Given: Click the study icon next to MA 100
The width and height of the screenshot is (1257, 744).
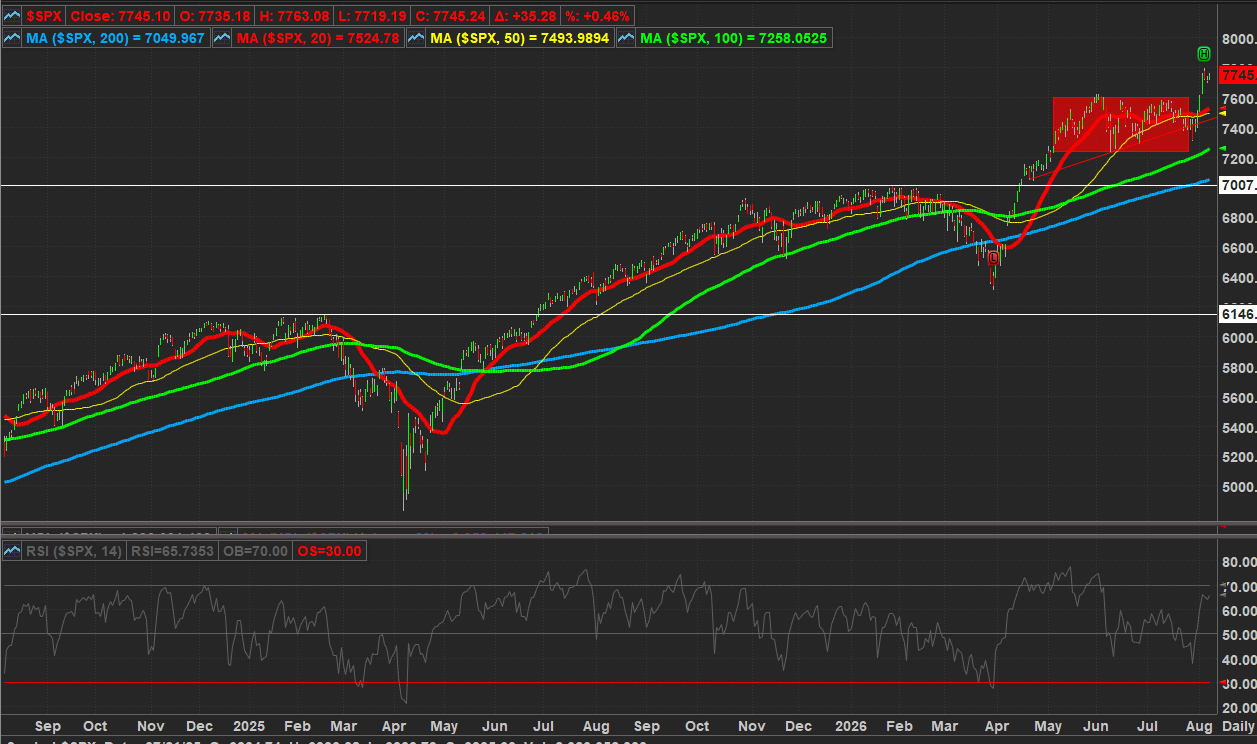Looking at the screenshot, I should [627, 38].
